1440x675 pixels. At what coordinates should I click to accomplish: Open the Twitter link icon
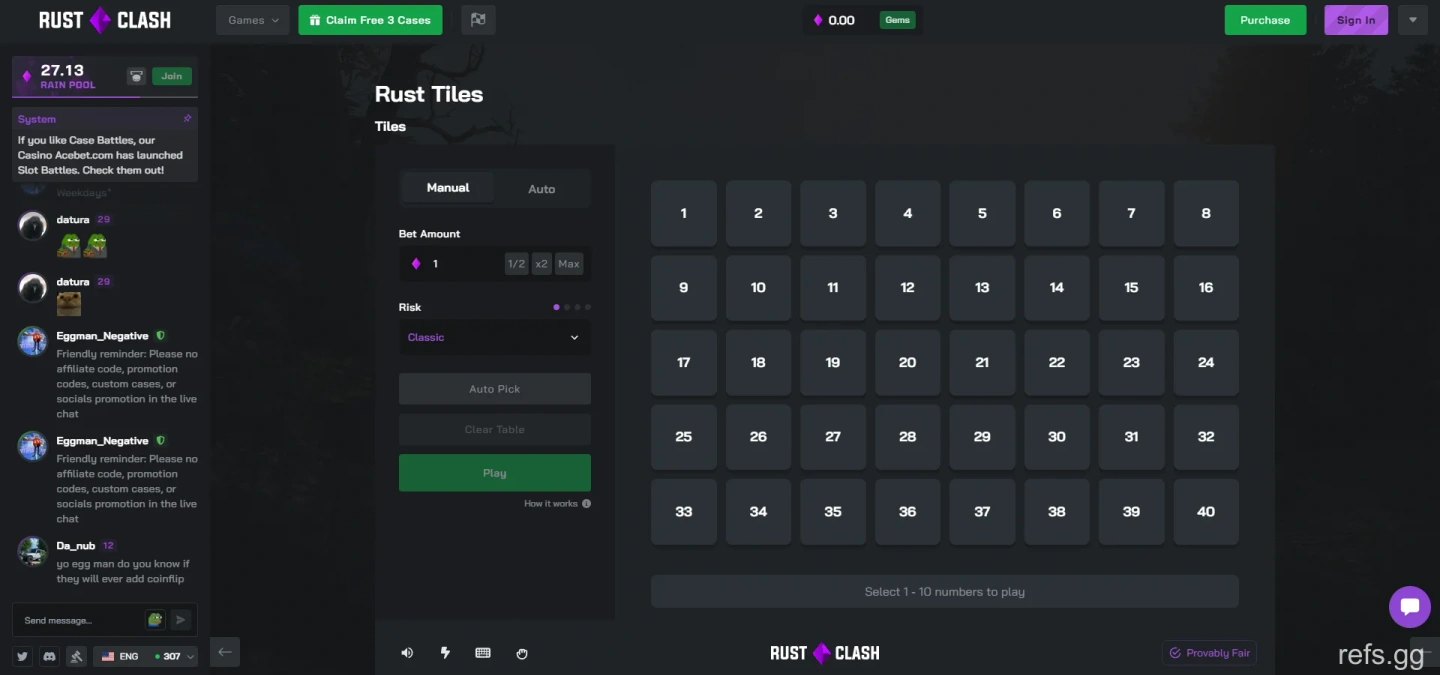22,656
